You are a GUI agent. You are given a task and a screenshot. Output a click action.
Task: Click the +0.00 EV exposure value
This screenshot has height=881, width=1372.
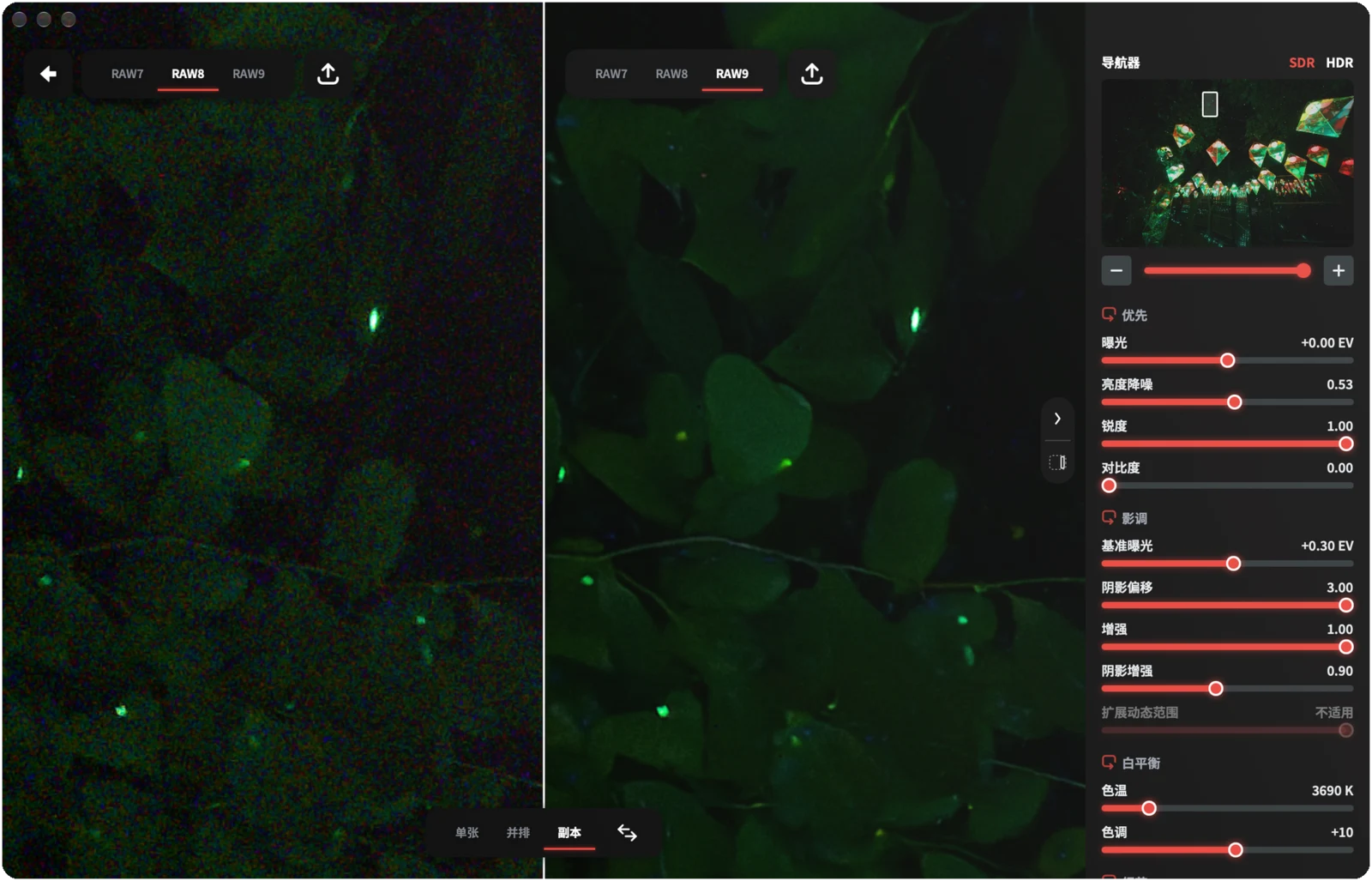[1327, 342]
